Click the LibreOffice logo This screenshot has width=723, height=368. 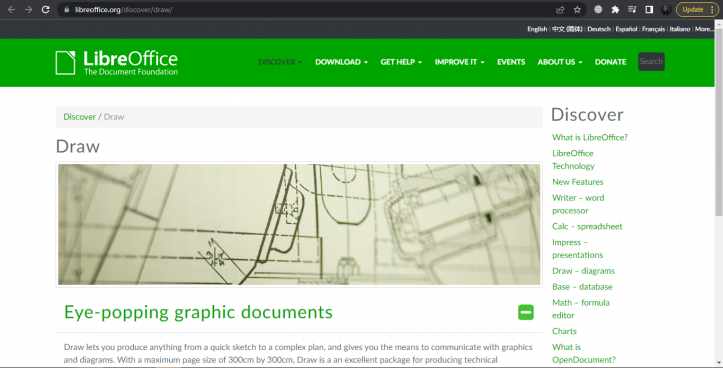[x=117, y=63]
